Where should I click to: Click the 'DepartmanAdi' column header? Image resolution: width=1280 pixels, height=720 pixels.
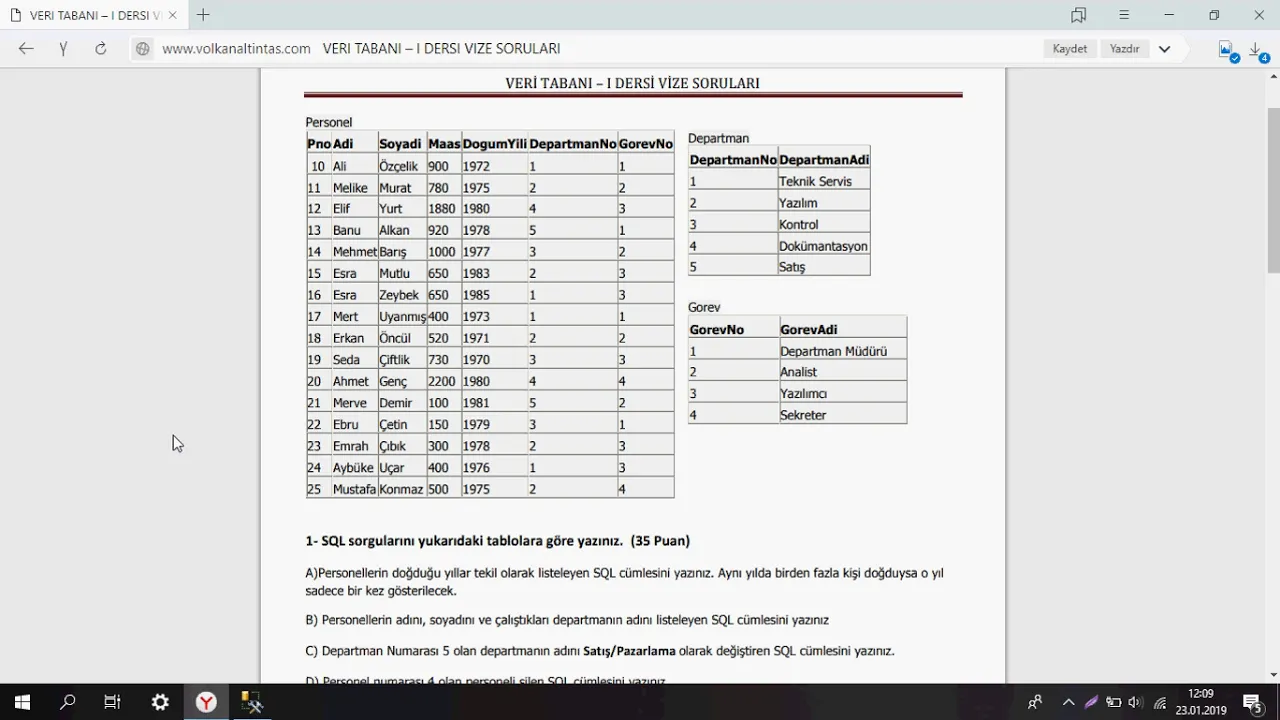(x=824, y=160)
